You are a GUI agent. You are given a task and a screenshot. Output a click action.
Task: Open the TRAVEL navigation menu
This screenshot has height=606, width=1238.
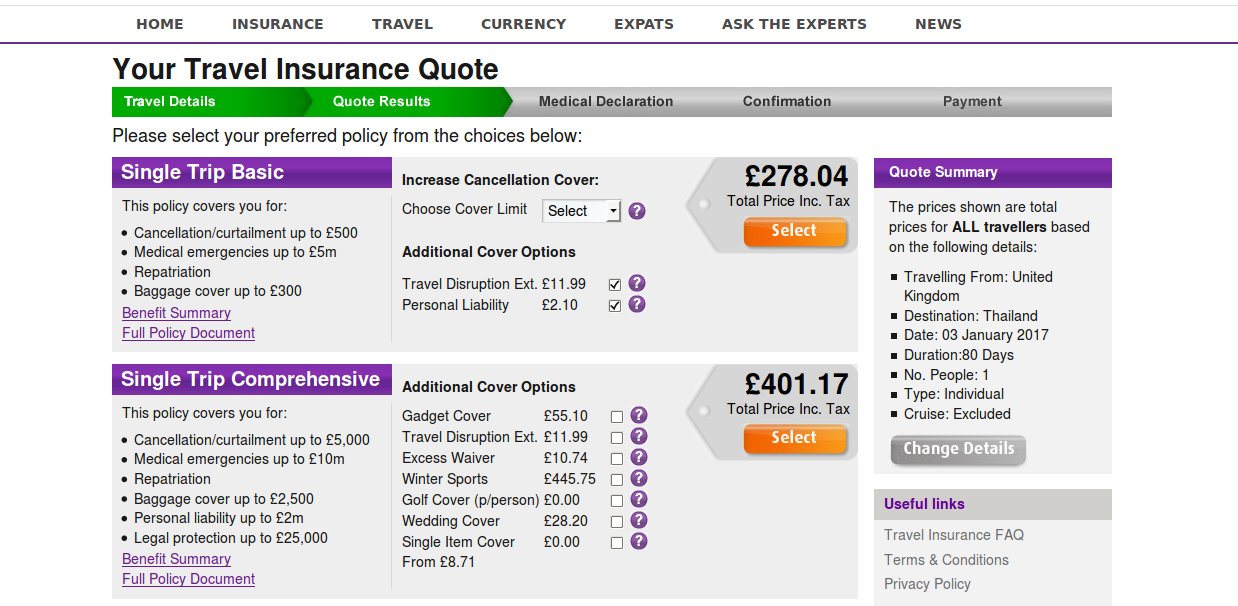tap(402, 24)
